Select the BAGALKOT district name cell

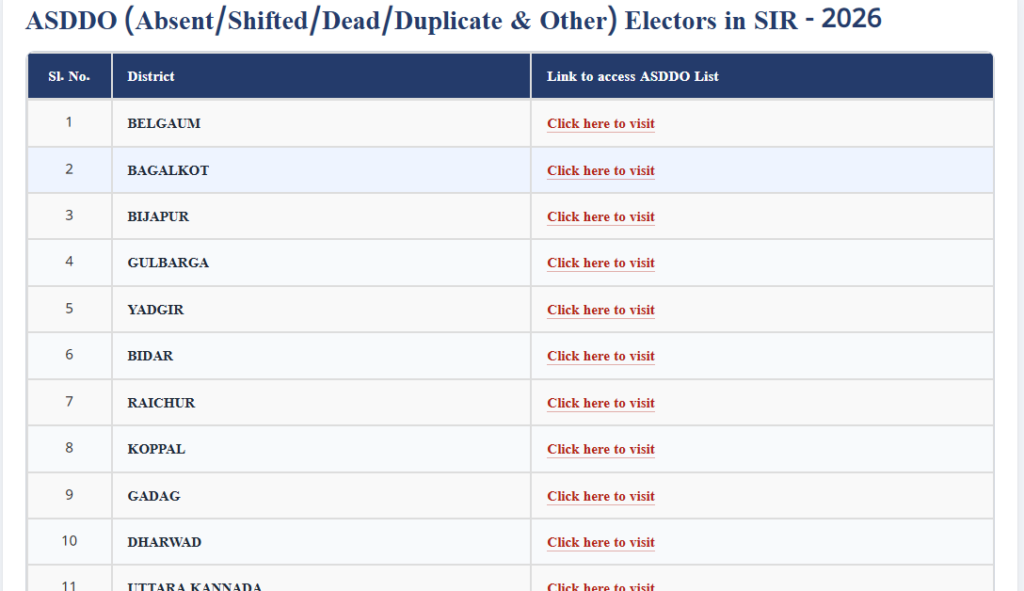tap(321, 170)
